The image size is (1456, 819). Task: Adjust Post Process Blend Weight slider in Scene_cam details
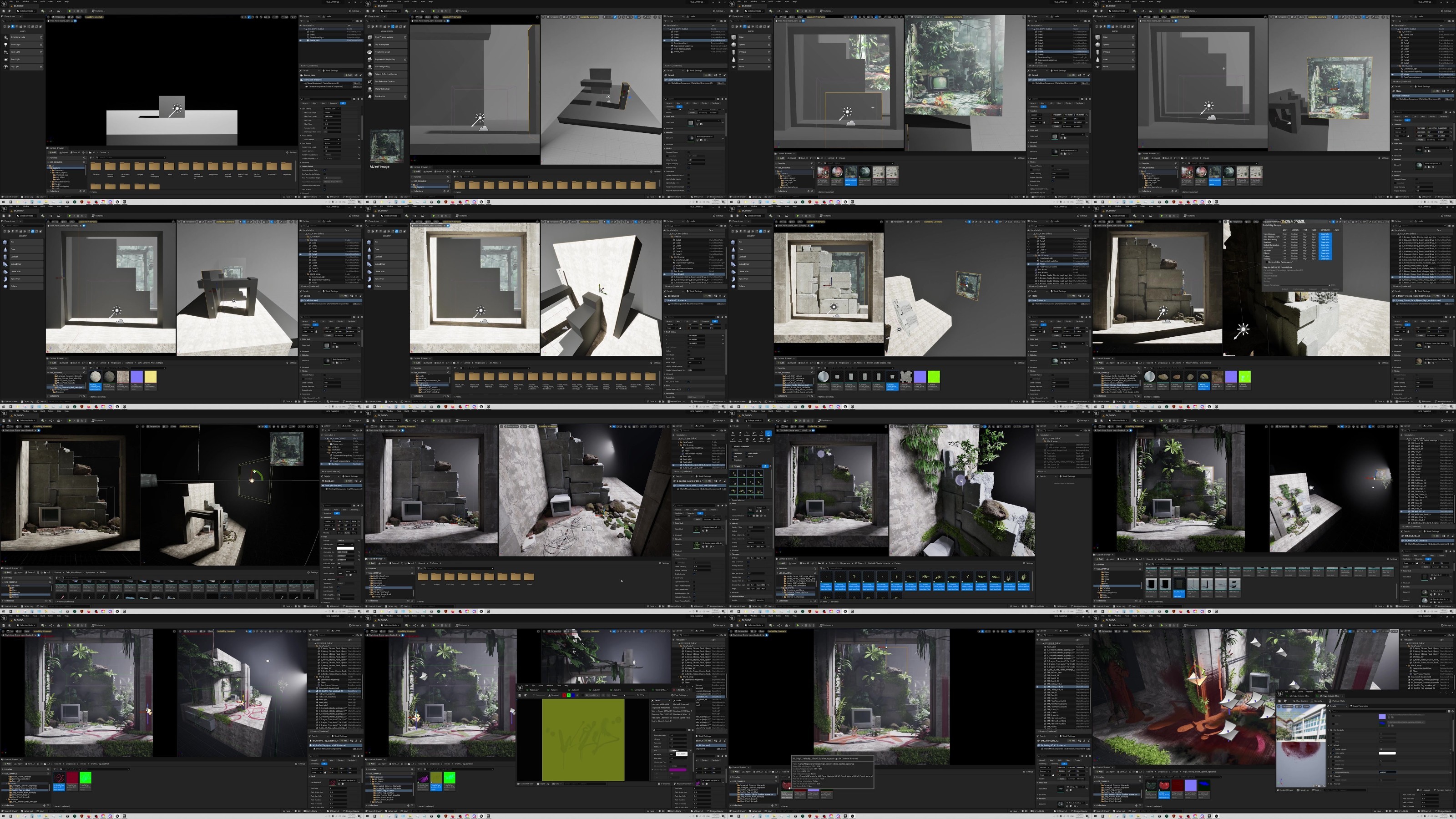[x=332, y=178]
